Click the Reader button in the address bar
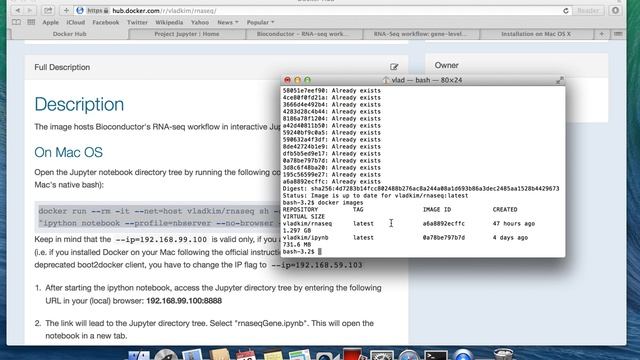The image size is (640, 360). [x=588, y=11]
